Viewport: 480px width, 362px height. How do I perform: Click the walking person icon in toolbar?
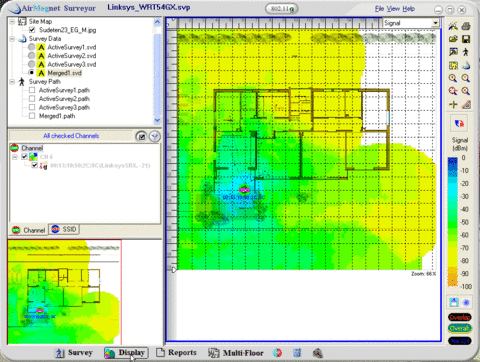pos(466,52)
